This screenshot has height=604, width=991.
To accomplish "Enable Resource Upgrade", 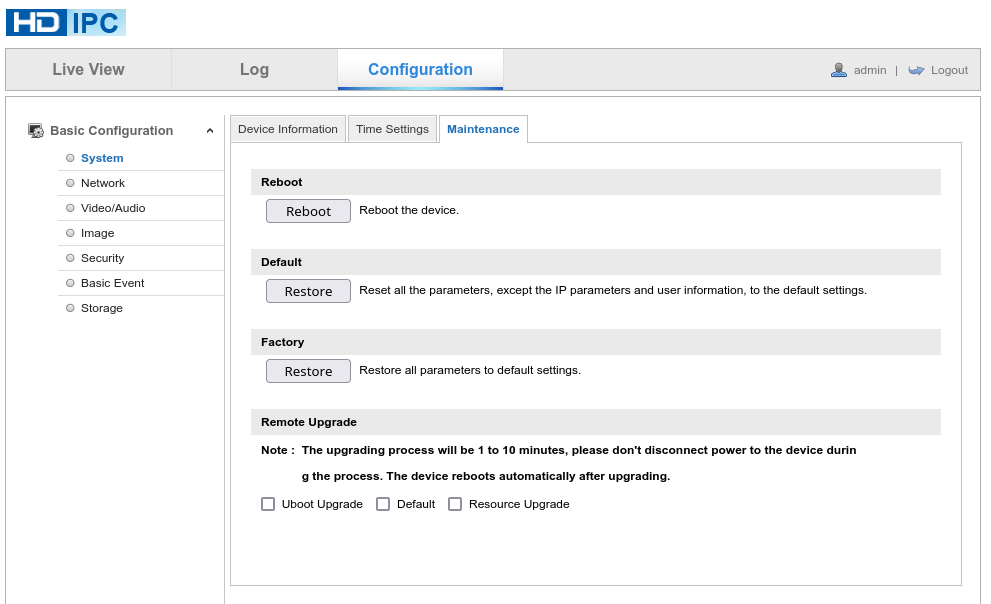I will (455, 504).
